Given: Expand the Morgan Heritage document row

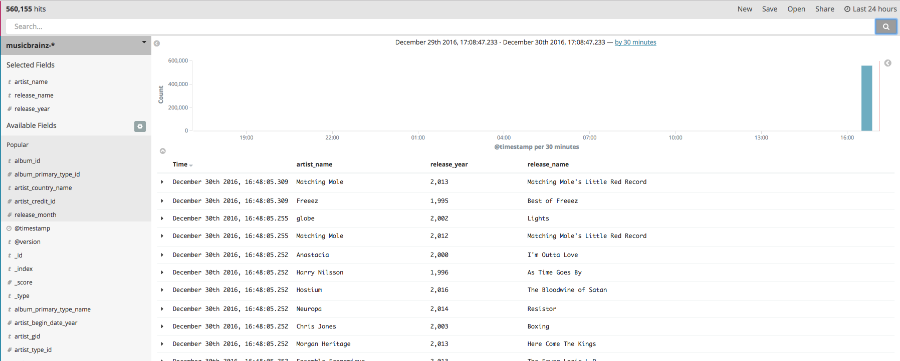Looking at the screenshot, I should coord(162,344).
